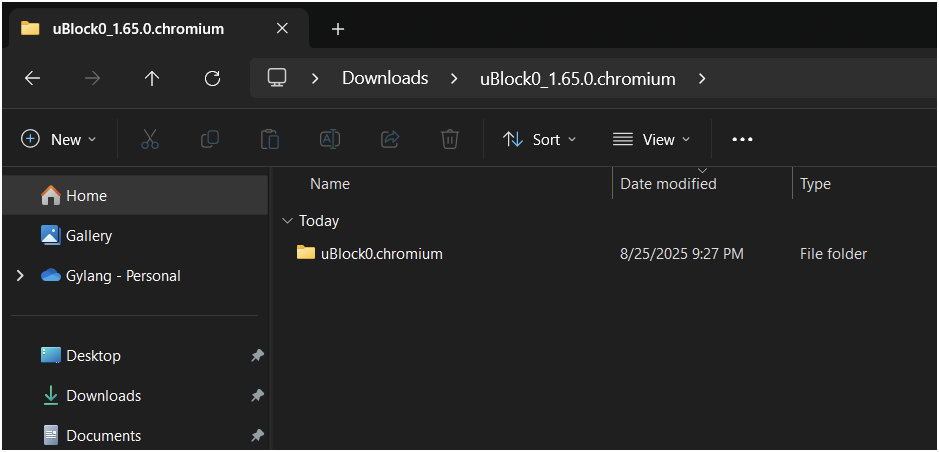
Task: Click the Delete trash can icon
Action: pyautogui.click(x=450, y=139)
